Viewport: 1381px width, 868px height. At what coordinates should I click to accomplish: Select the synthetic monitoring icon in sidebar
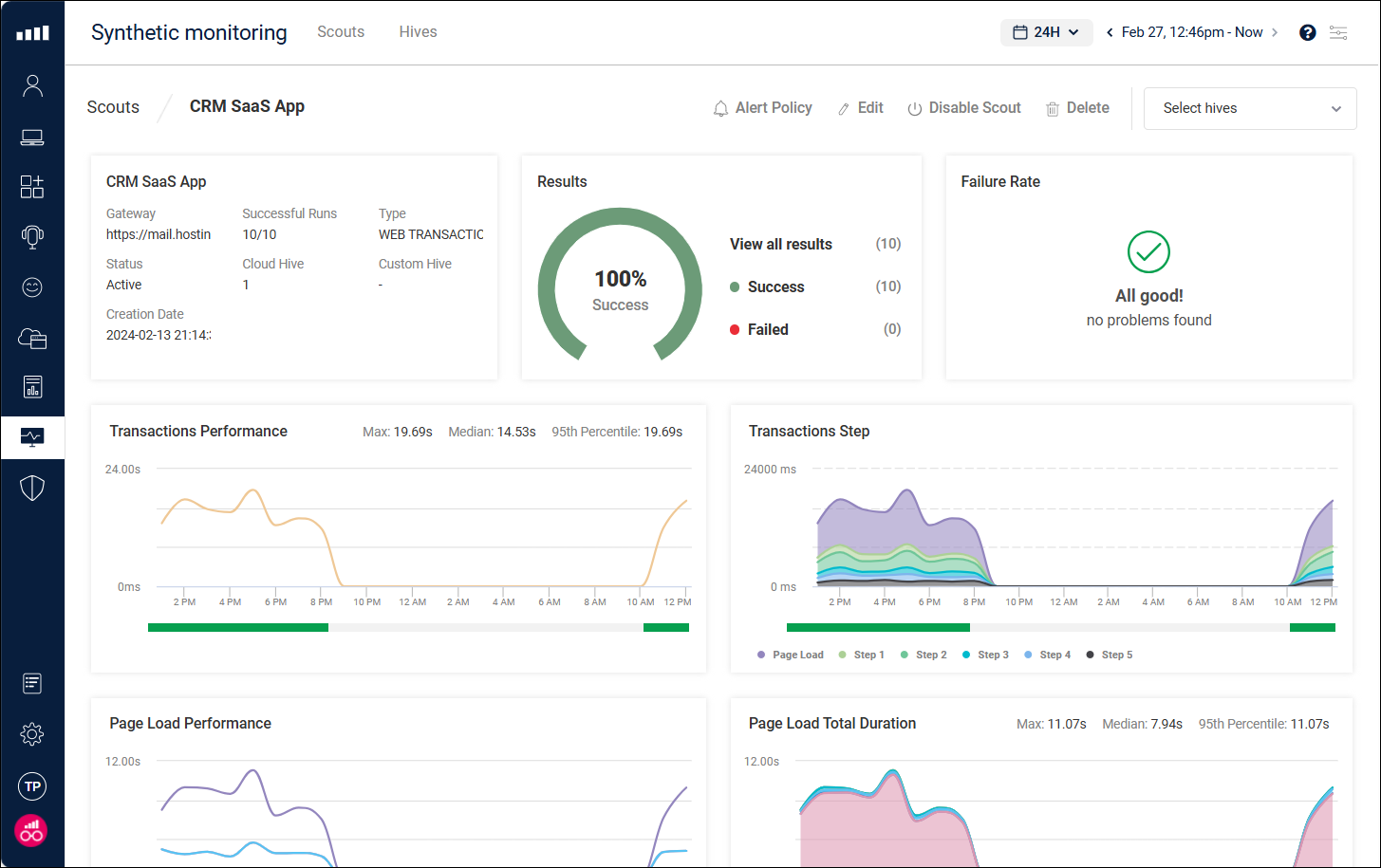(x=32, y=437)
